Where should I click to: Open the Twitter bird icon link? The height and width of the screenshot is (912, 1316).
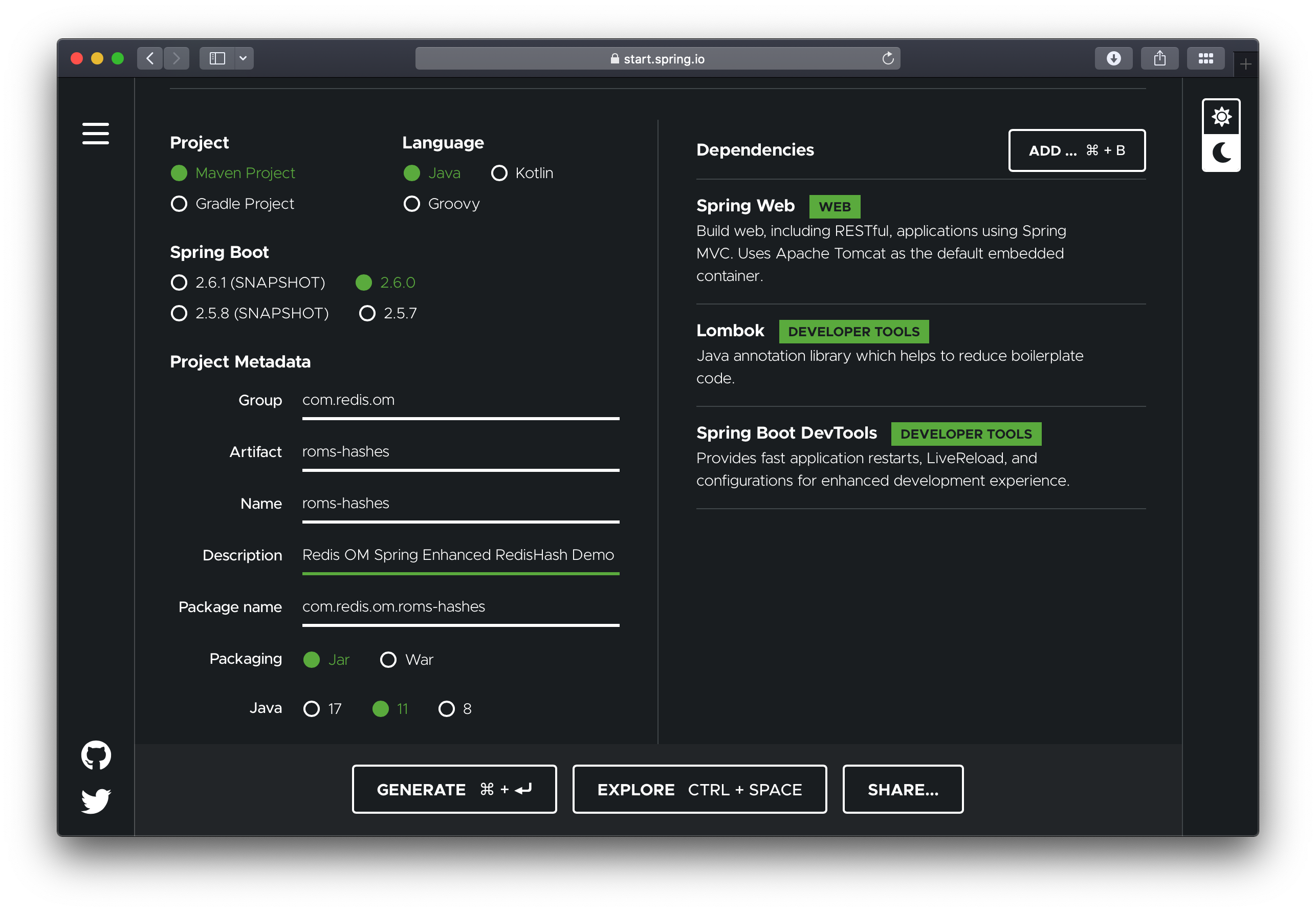tap(96, 800)
